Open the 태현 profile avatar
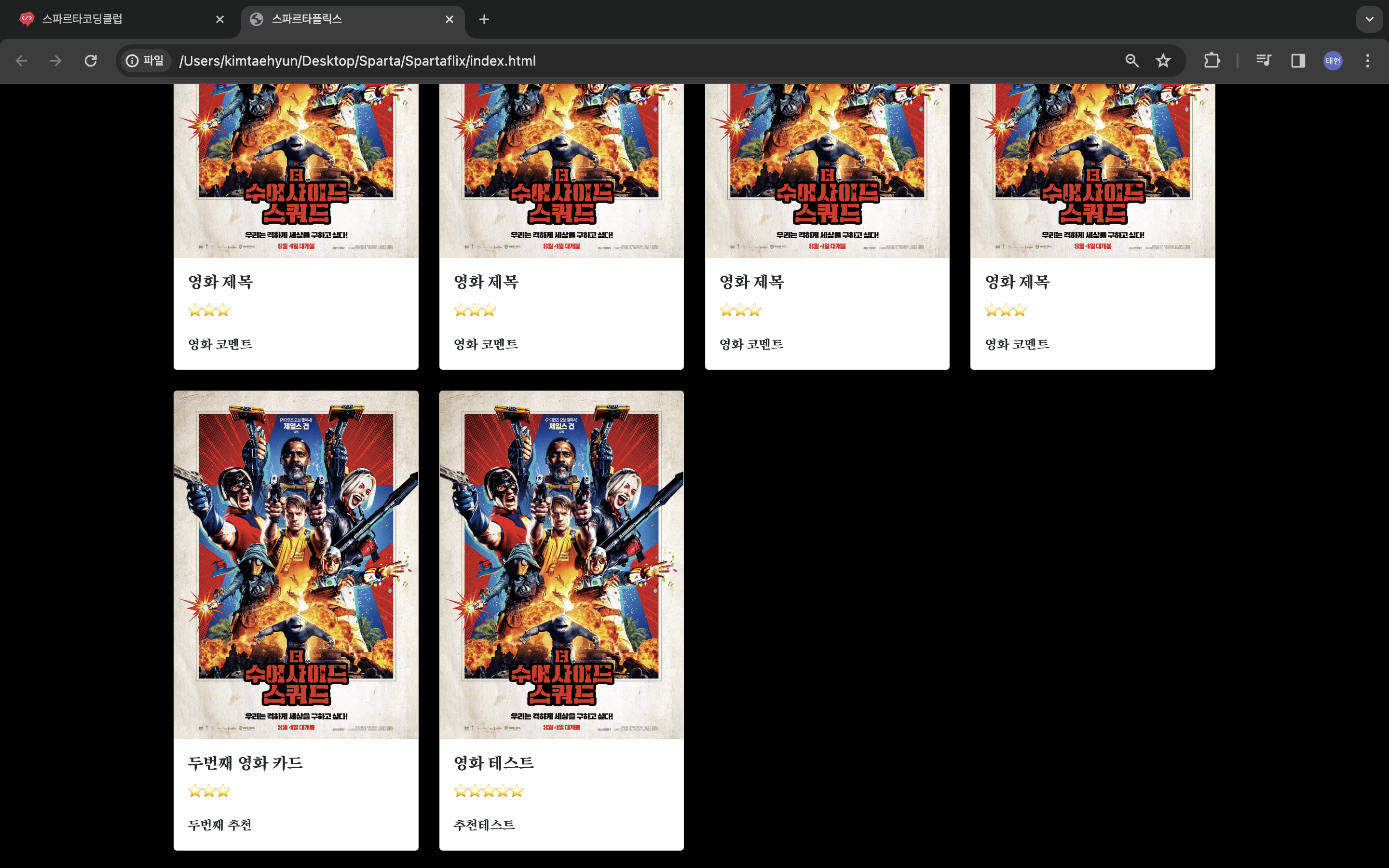The height and width of the screenshot is (868, 1389). pos(1333,61)
